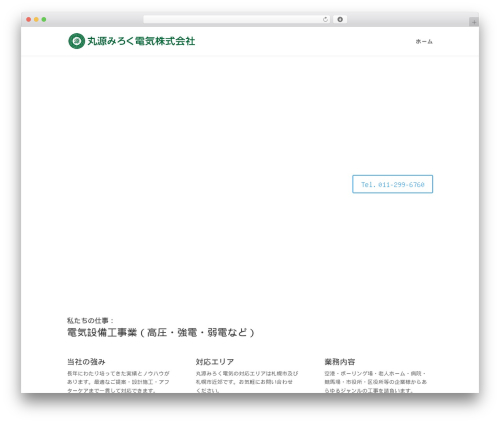Open a new tab with the plus button
The image size is (500, 423).
474,22
